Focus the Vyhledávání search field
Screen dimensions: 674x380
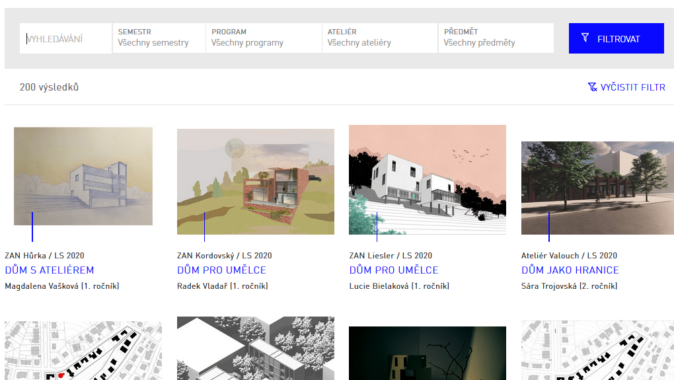pyautogui.click(x=65, y=38)
